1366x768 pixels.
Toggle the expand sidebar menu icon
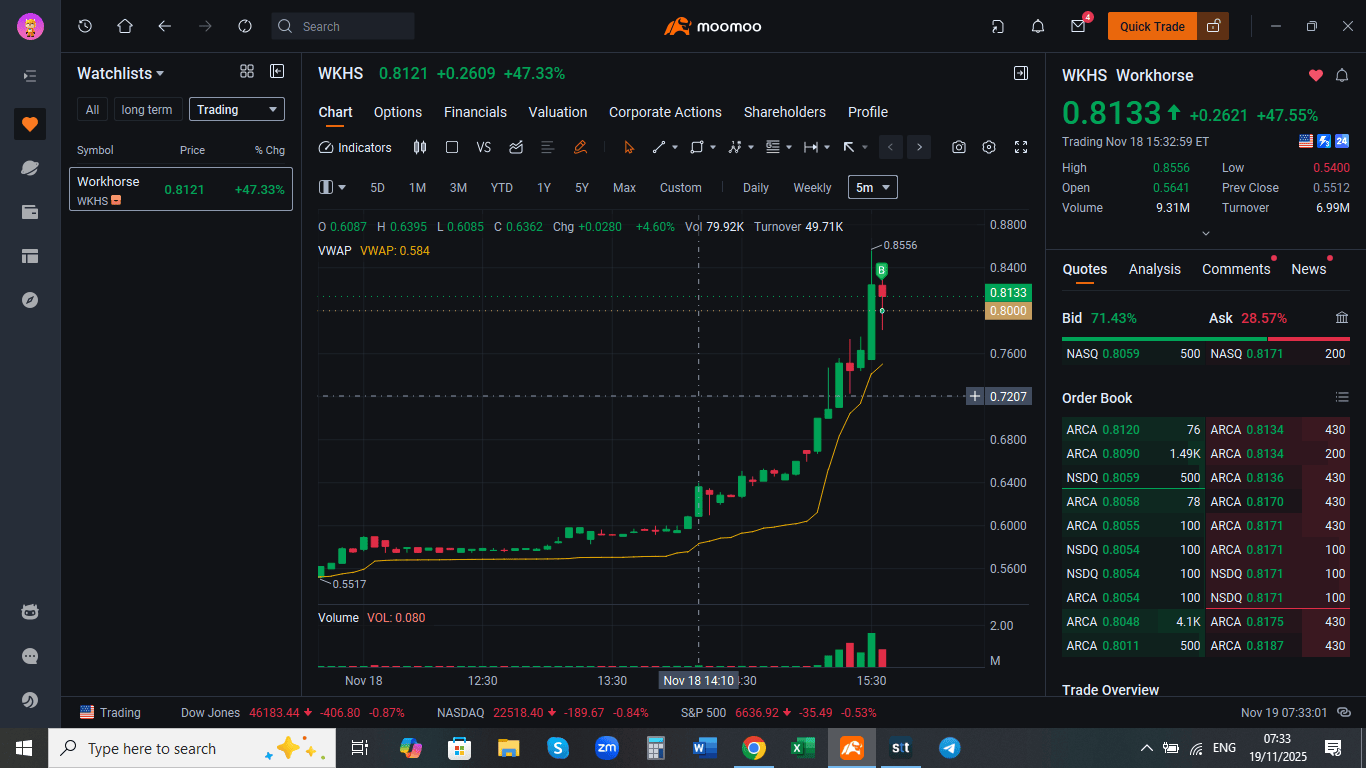30,76
